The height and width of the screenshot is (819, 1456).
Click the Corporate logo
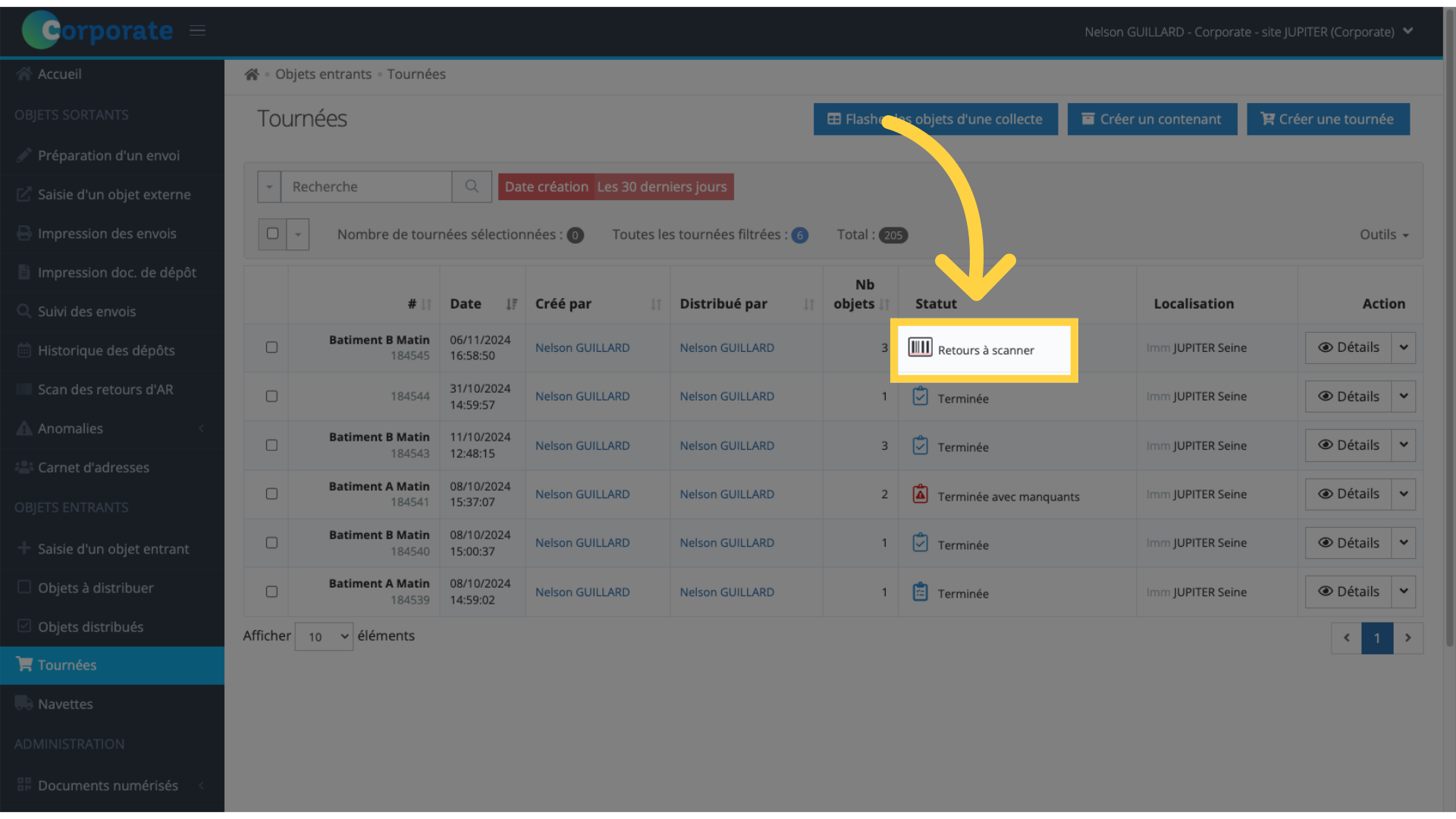(98, 30)
